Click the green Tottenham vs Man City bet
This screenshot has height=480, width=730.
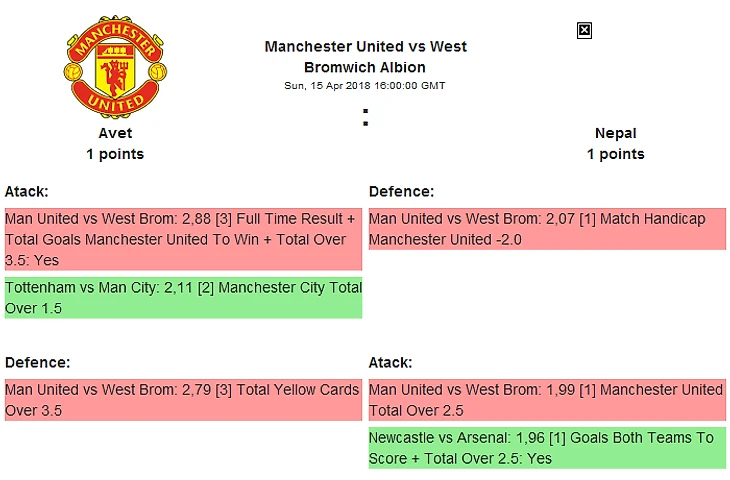coord(182,298)
